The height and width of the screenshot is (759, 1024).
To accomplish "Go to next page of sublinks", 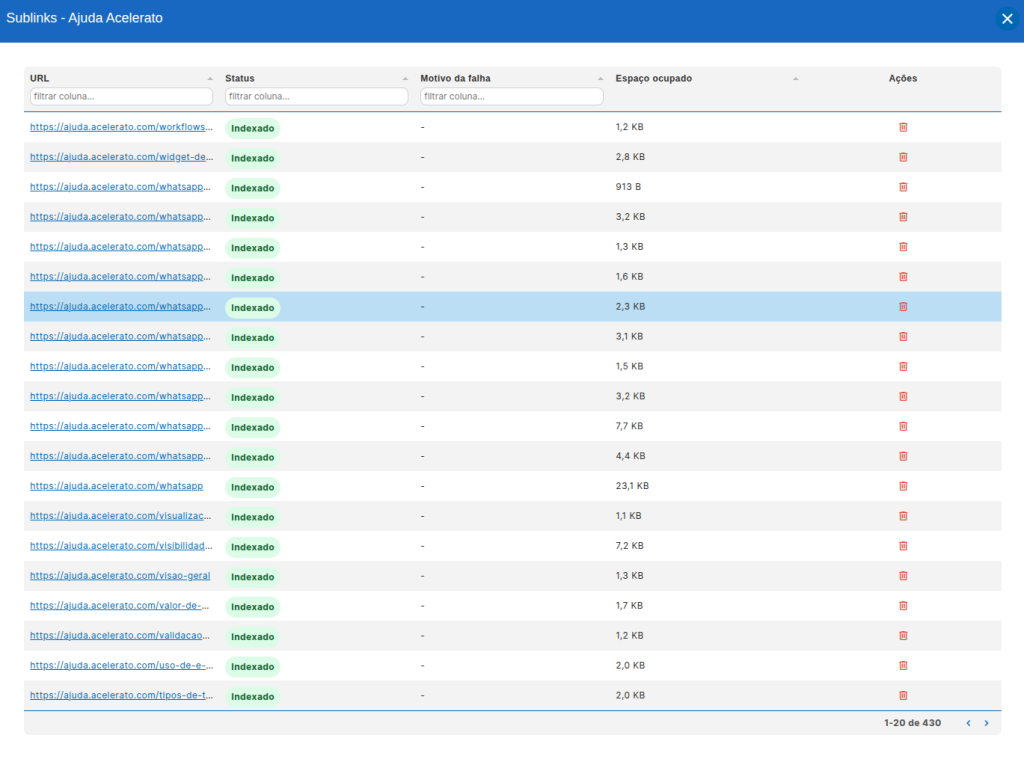I will coord(986,723).
